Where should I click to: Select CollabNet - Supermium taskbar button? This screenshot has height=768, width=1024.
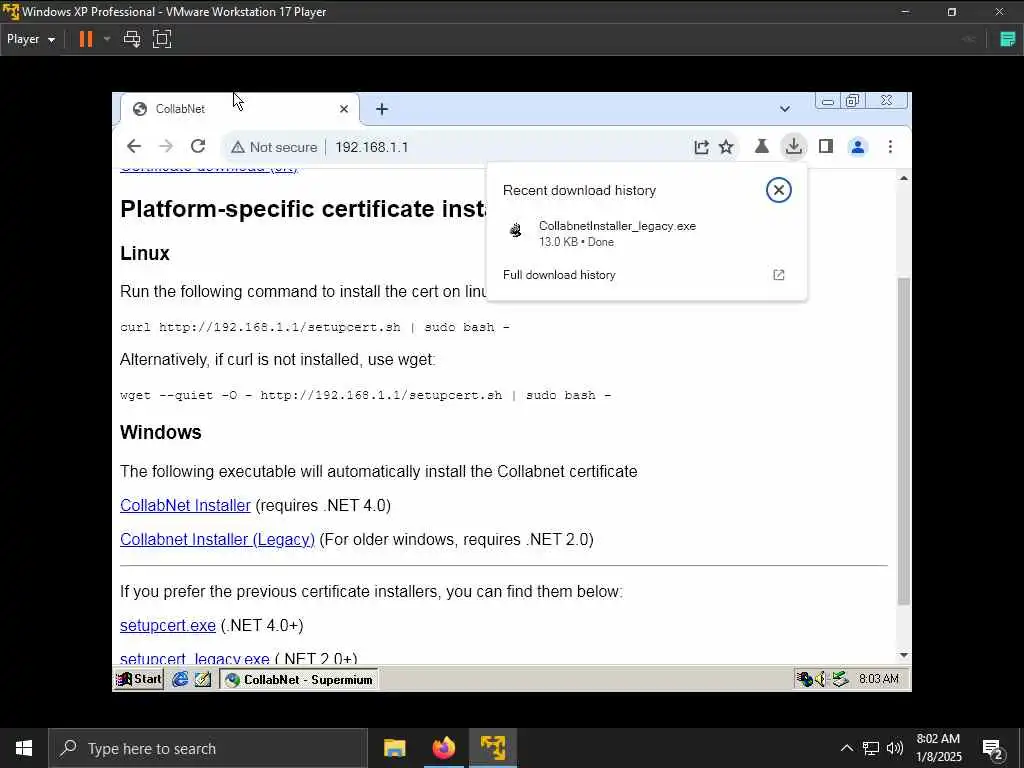298,679
